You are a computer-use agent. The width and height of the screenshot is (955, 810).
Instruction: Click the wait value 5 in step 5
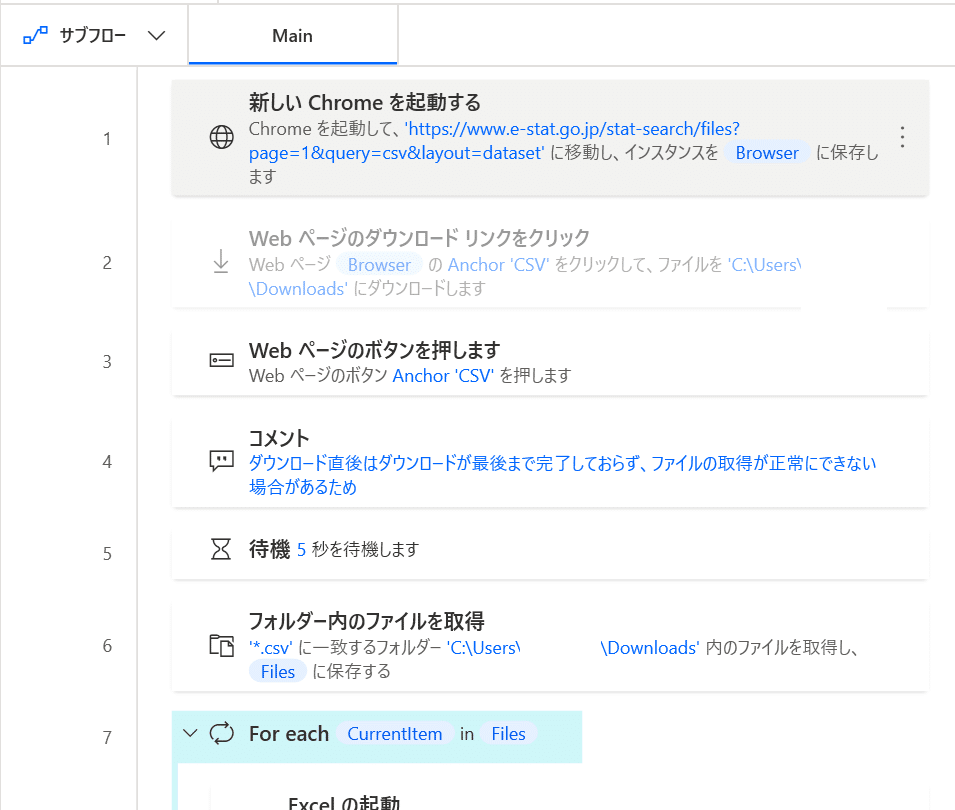point(301,549)
